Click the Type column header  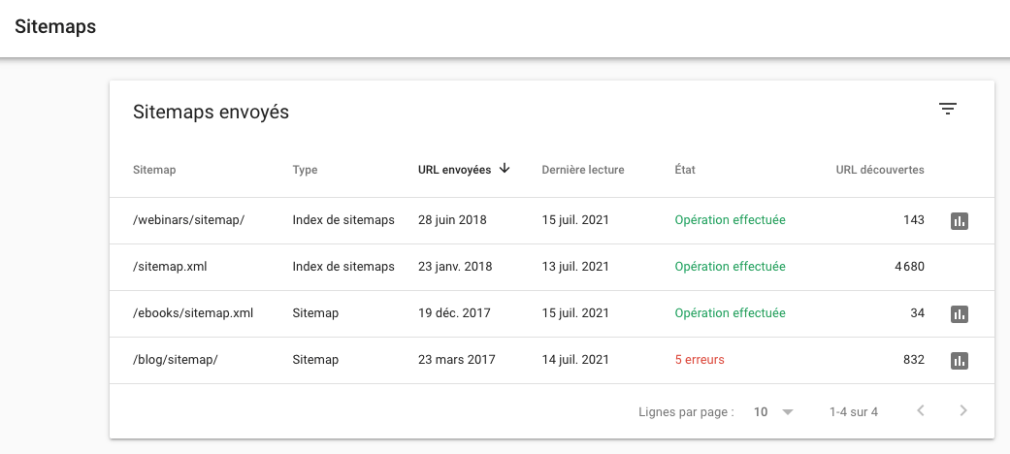pyautogui.click(x=305, y=170)
